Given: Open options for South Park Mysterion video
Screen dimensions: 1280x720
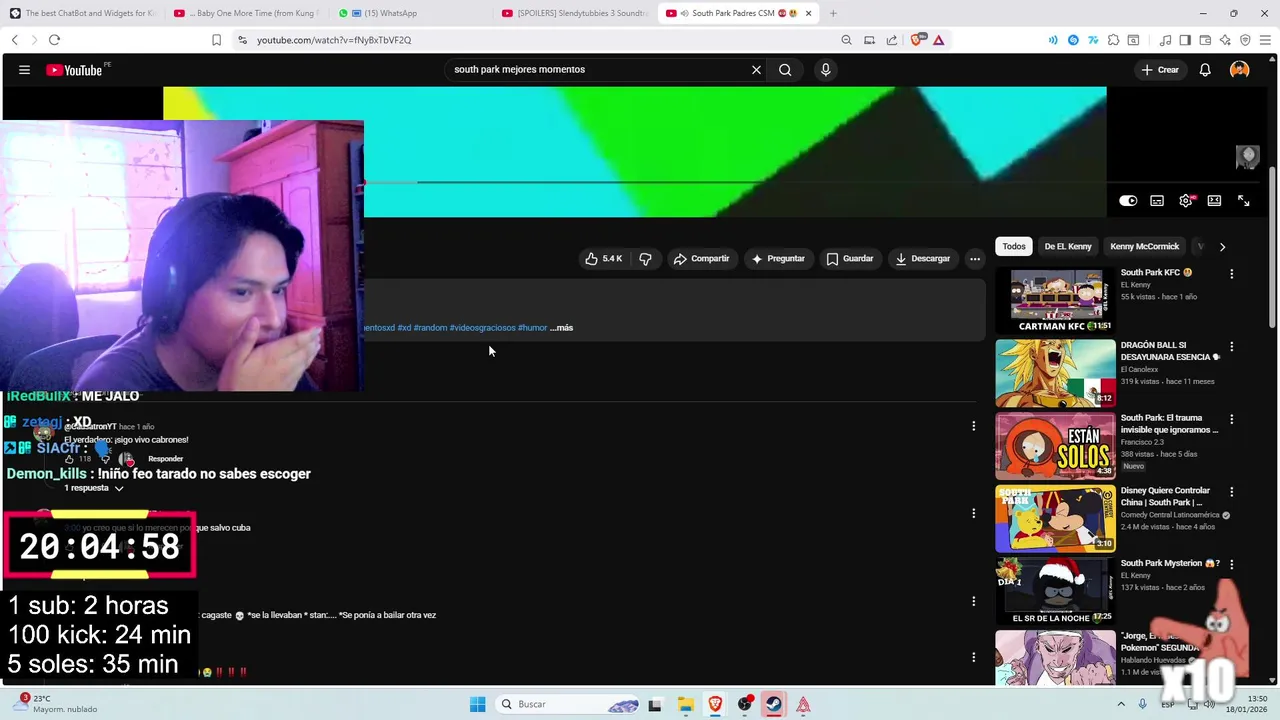Looking at the screenshot, I should tap(1231, 565).
